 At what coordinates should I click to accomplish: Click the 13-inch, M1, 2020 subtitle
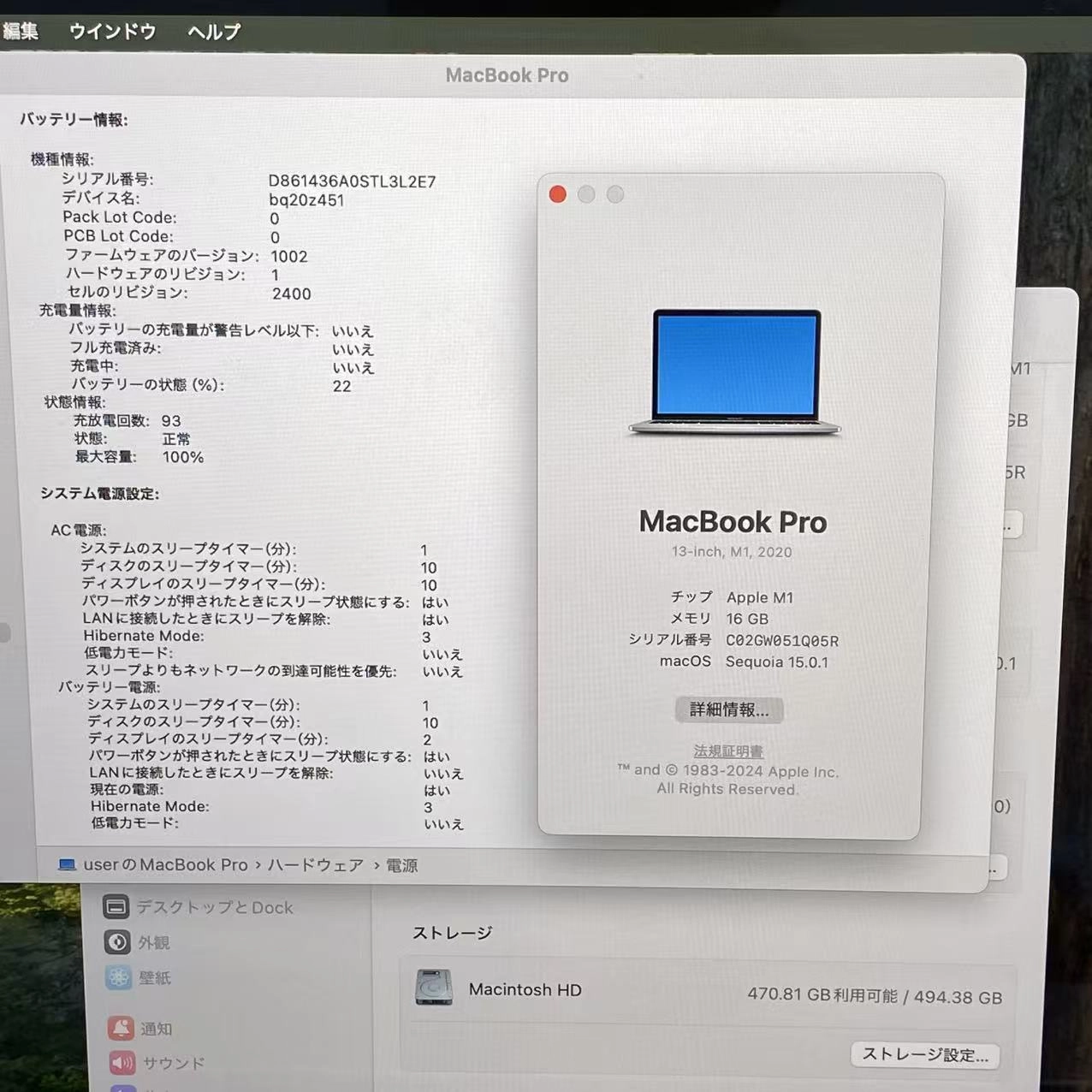tap(732, 552)
